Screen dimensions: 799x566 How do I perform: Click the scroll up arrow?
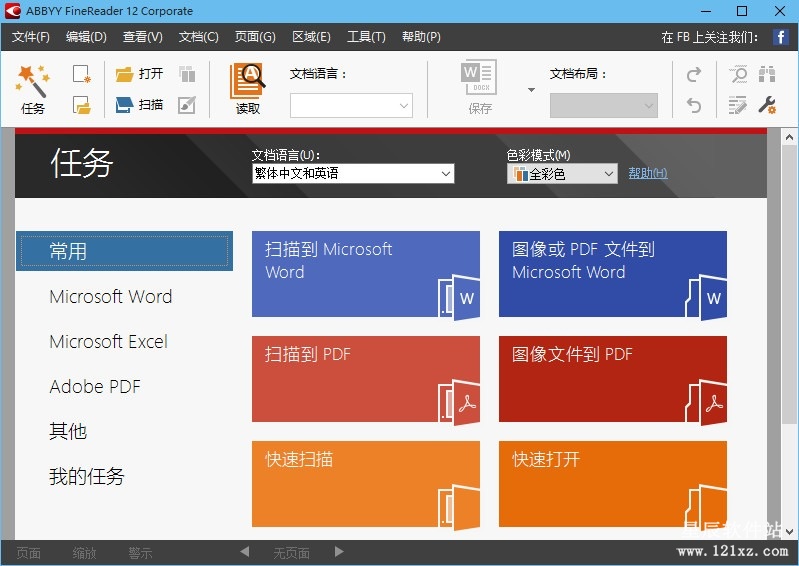(x=789, y=137)
